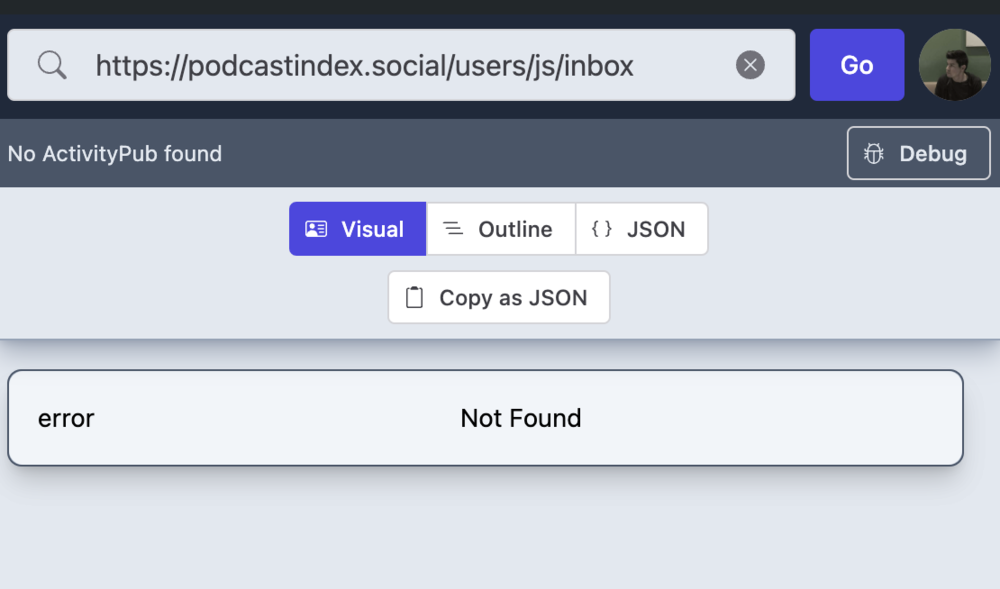The image size is (1000, 589).
Task: Click the 'Not Found' value text
Action: 520,418
